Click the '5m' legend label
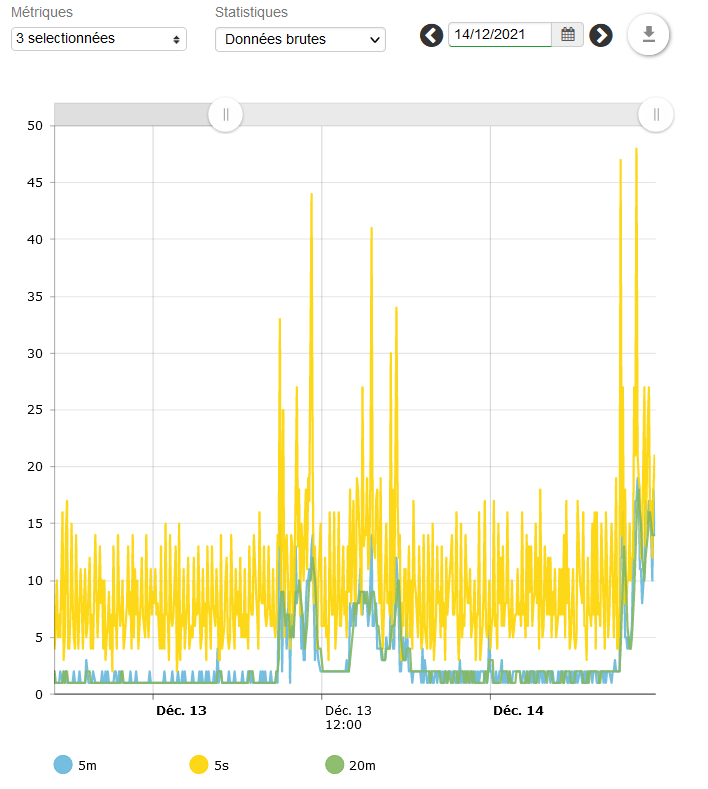The width and height of the screenshot is (708, 789). click(88, 765)
